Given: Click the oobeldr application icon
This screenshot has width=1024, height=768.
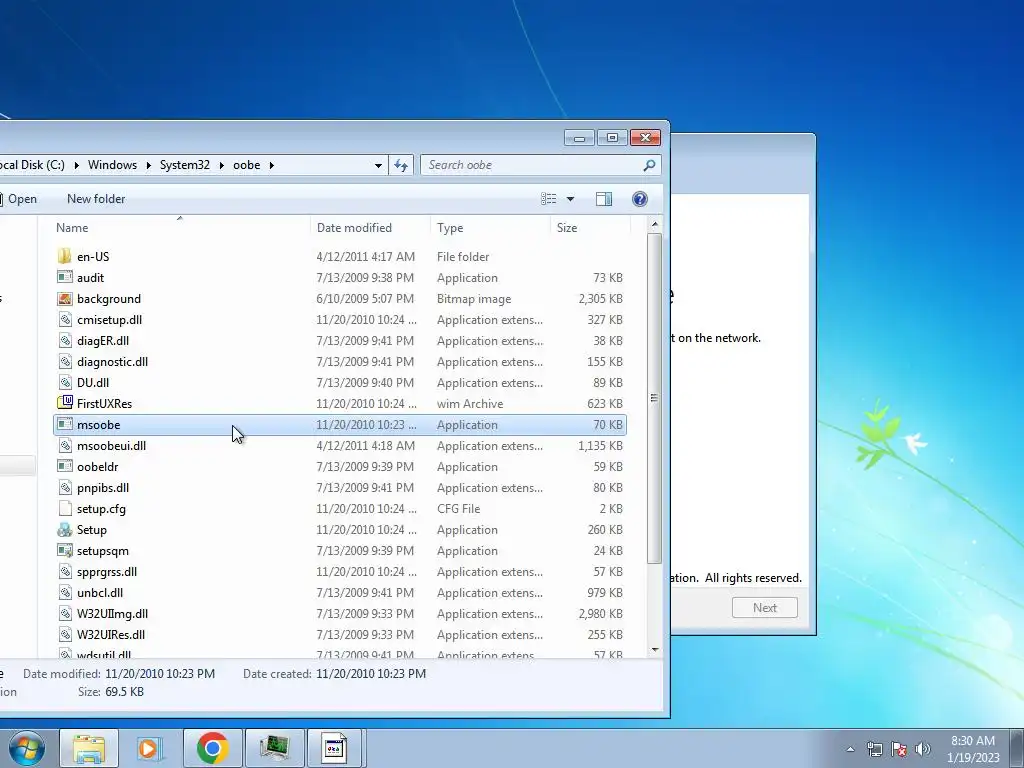Looking at the screenshot, I should [x=65, y=466].
